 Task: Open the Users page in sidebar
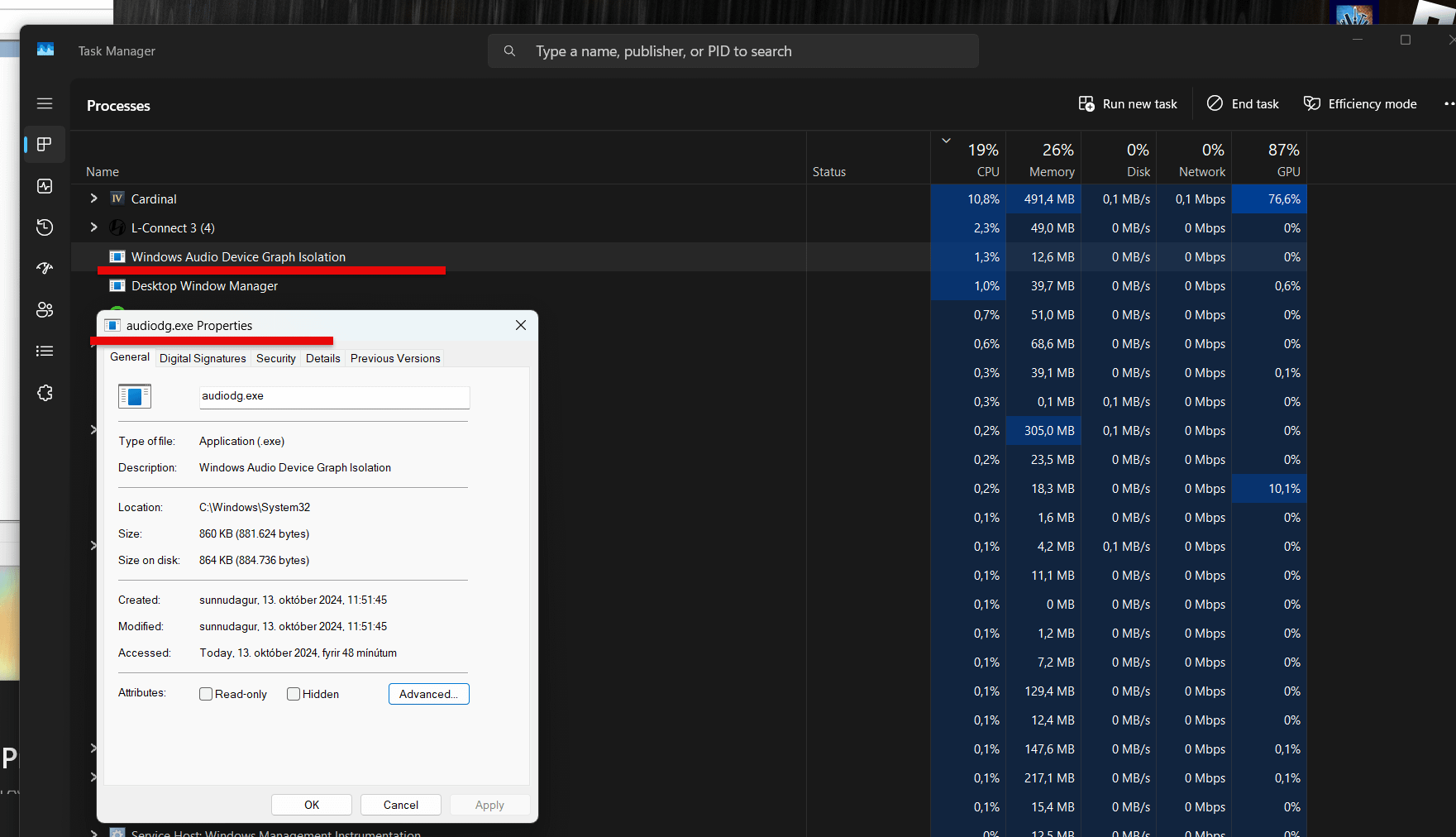pyautogui.click(x=45, y=309)
